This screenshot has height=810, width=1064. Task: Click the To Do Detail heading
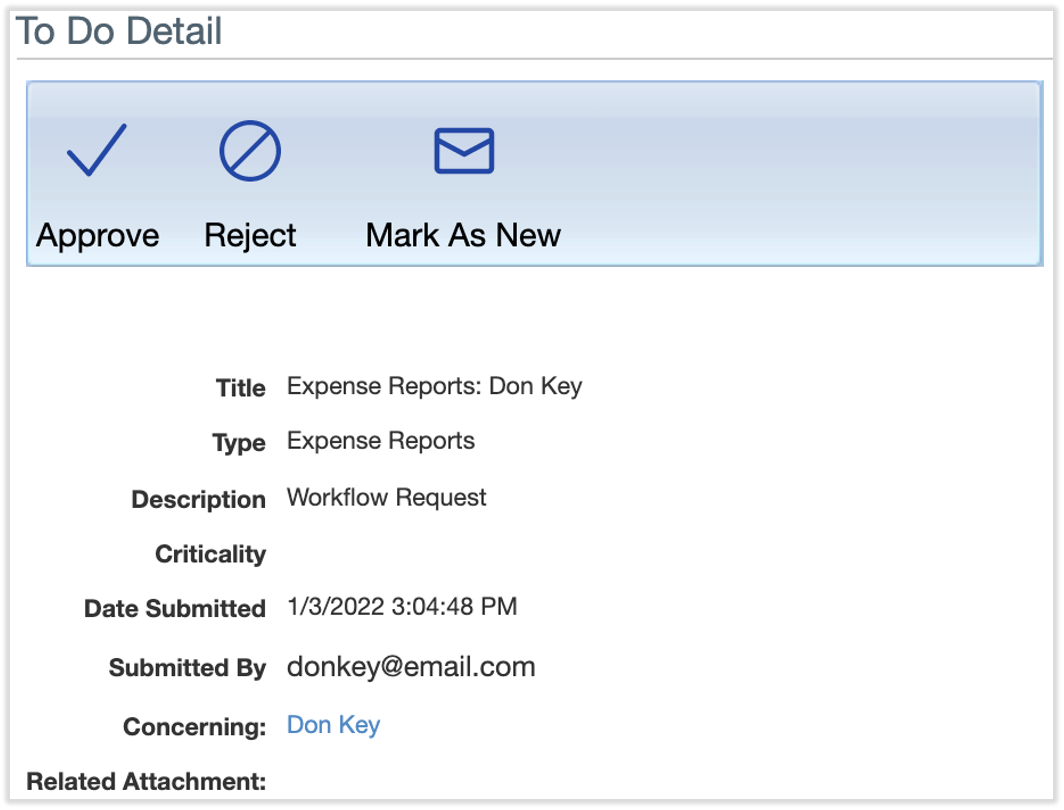click(119, 31)
